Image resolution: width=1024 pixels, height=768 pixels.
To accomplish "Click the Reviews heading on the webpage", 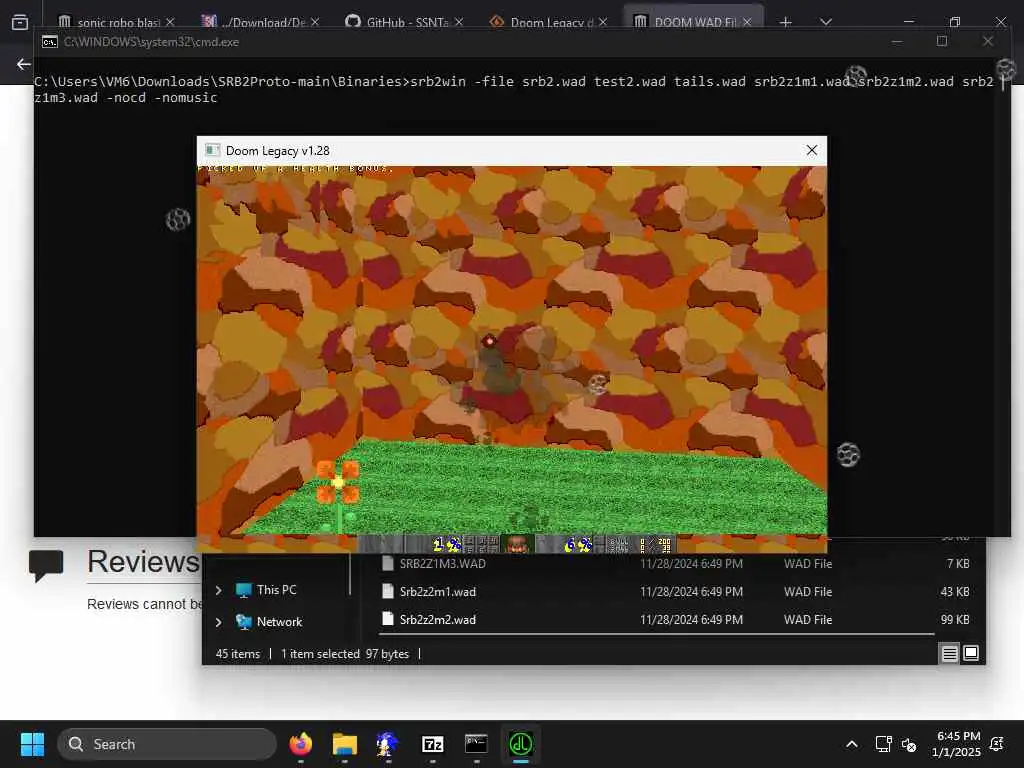I will [x=143, y=562].
